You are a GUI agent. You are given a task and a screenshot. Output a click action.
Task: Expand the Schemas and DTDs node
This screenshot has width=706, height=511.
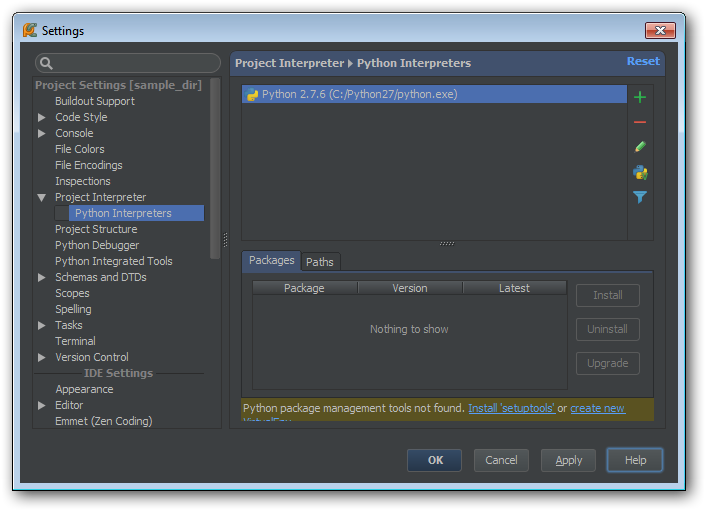click(x=42, y=277)
